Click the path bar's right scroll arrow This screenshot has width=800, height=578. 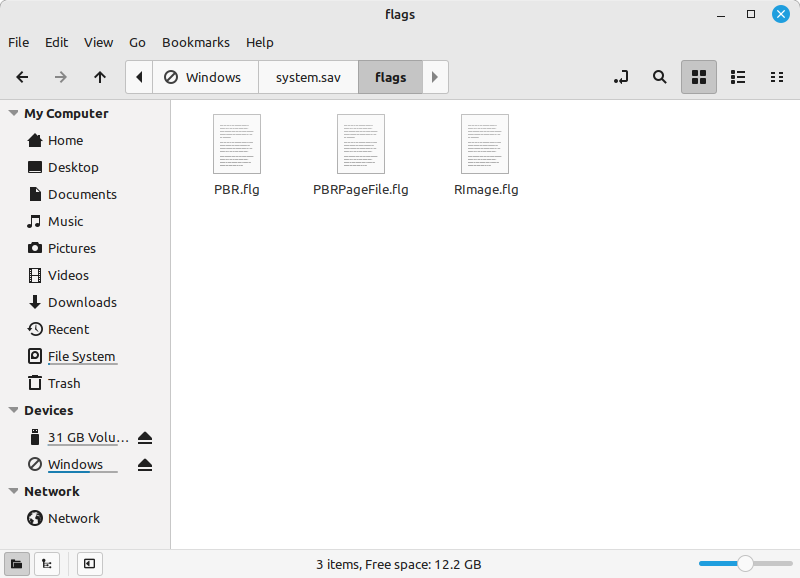[435, 77]
